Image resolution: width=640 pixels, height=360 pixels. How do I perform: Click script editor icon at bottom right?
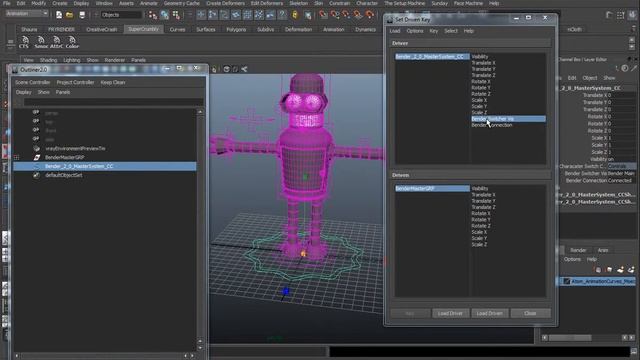coord(634,351)
